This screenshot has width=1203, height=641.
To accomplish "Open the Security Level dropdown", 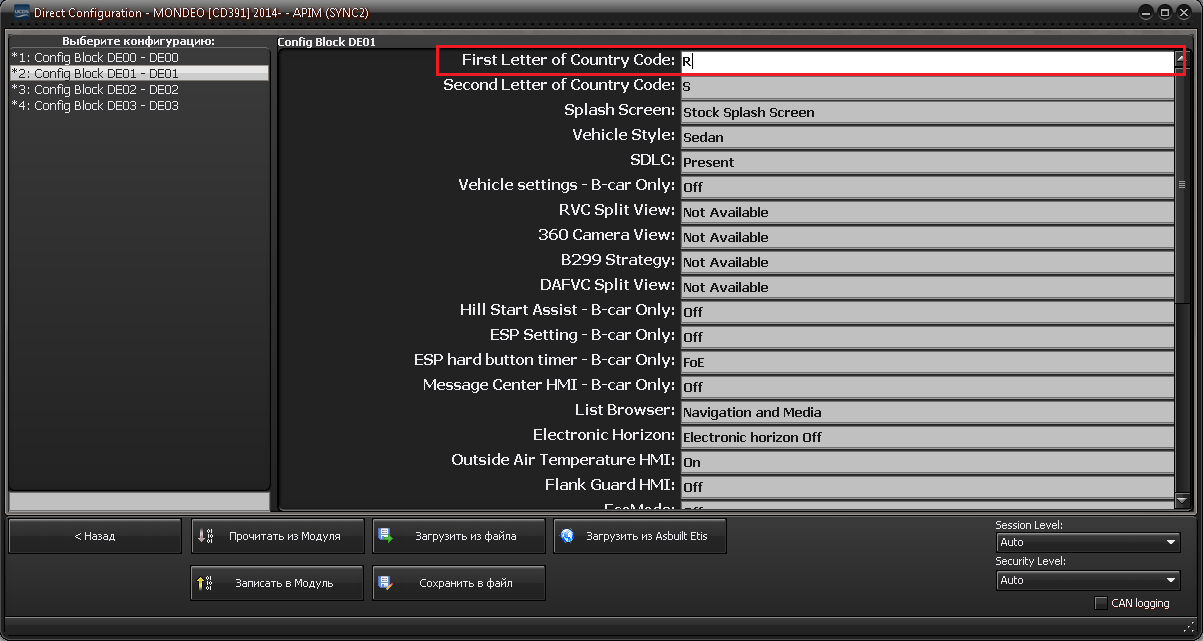I will pos(1088,580).
